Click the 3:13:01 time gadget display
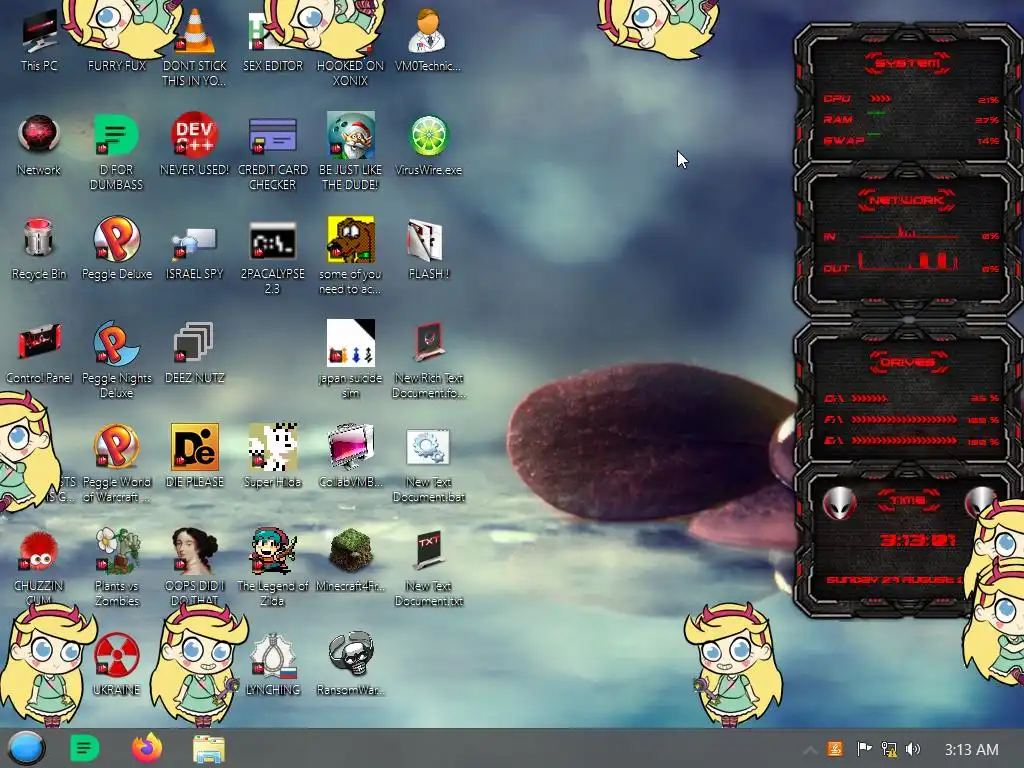Screen dimensions: 1024x768 [x=918, y=540]
